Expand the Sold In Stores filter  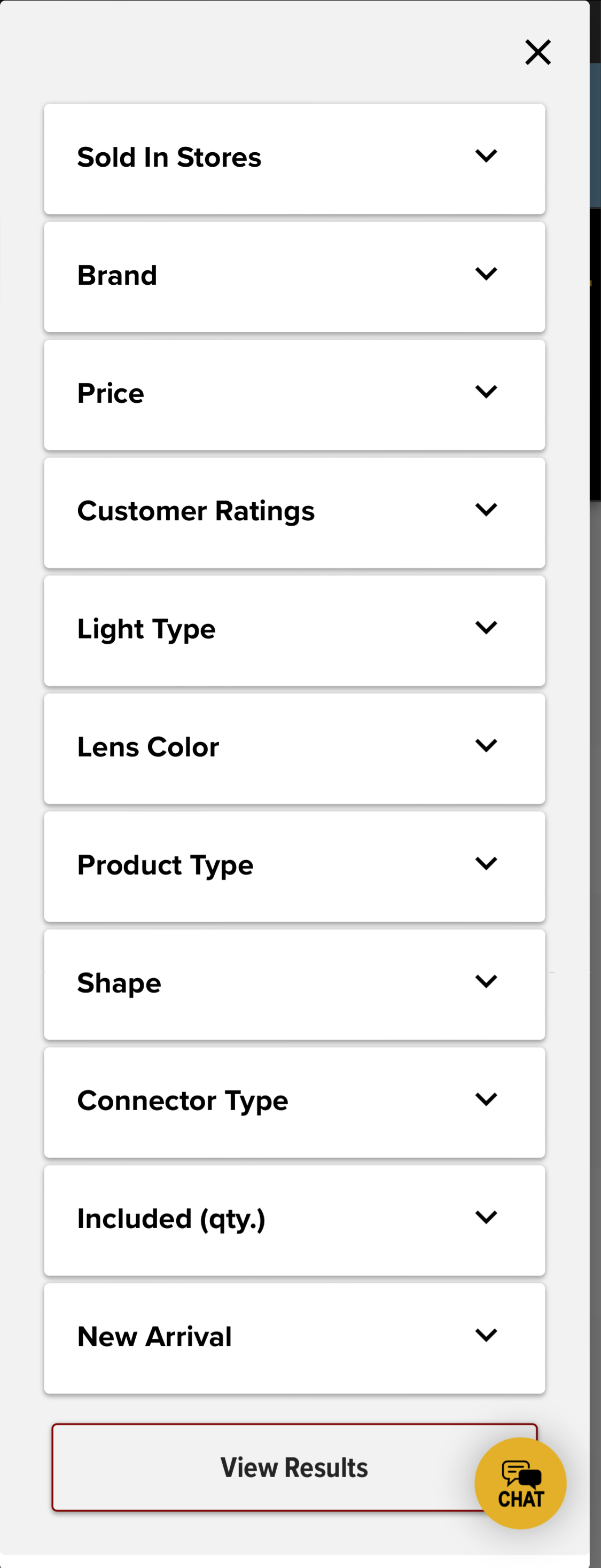click(295, 157)
